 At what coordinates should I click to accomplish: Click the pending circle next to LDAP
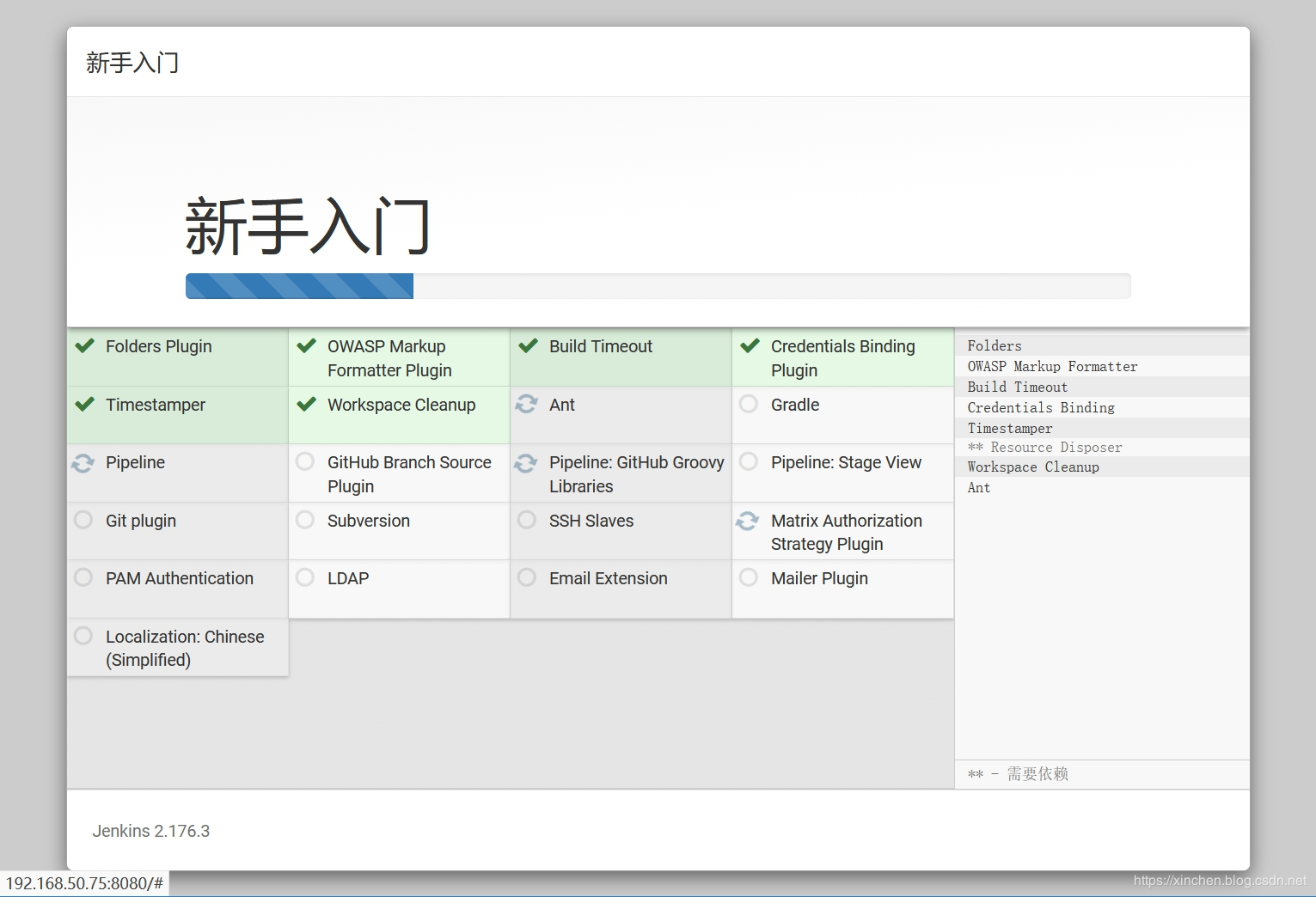305,577
